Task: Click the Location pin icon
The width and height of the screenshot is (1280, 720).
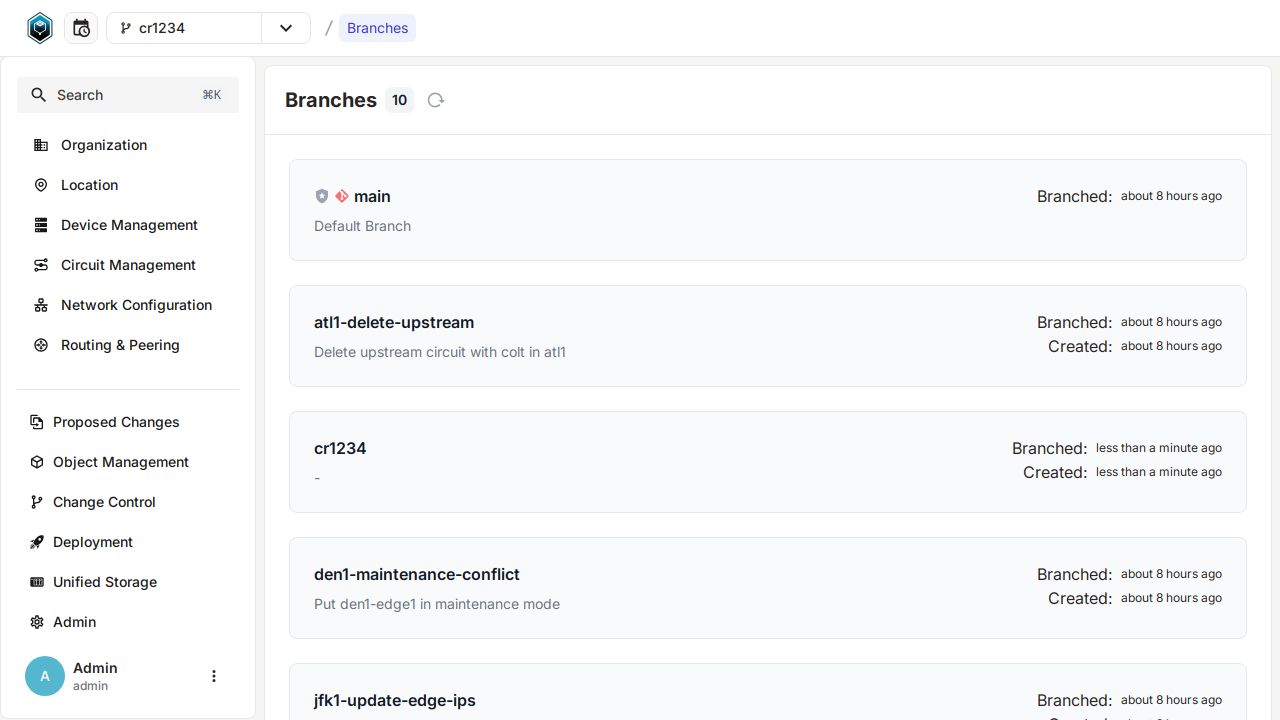Action: click(41, 185)
